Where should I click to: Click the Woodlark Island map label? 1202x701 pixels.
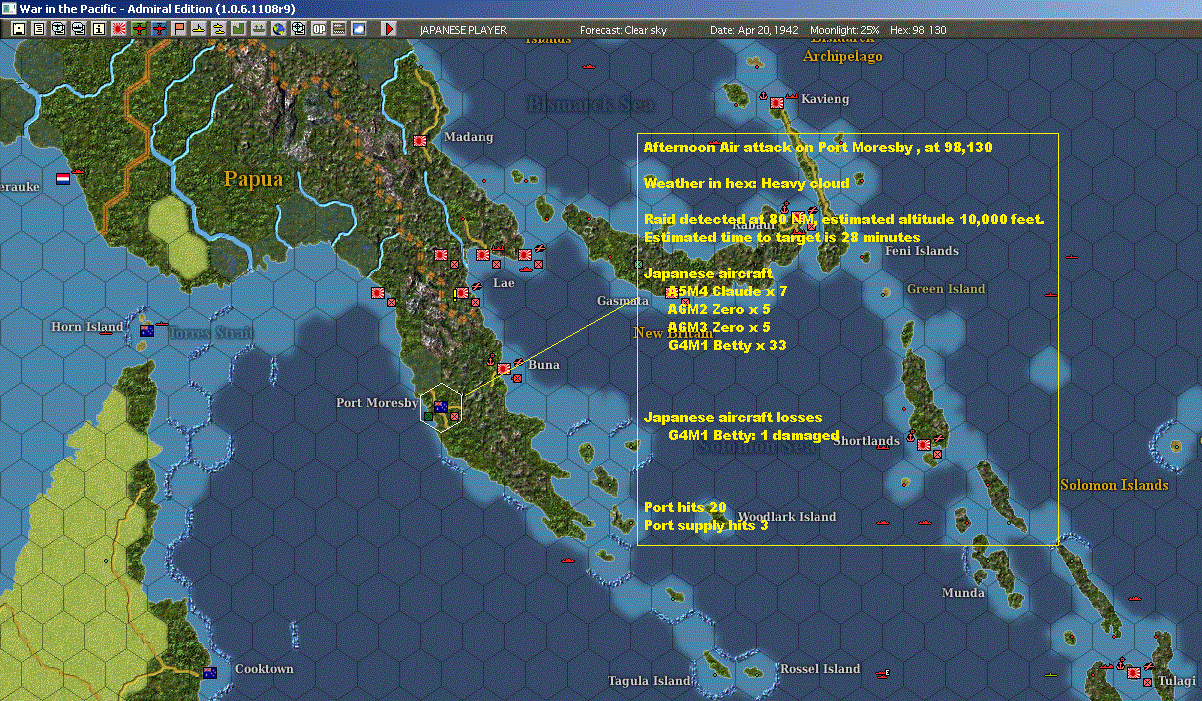[x=787, y=517]
